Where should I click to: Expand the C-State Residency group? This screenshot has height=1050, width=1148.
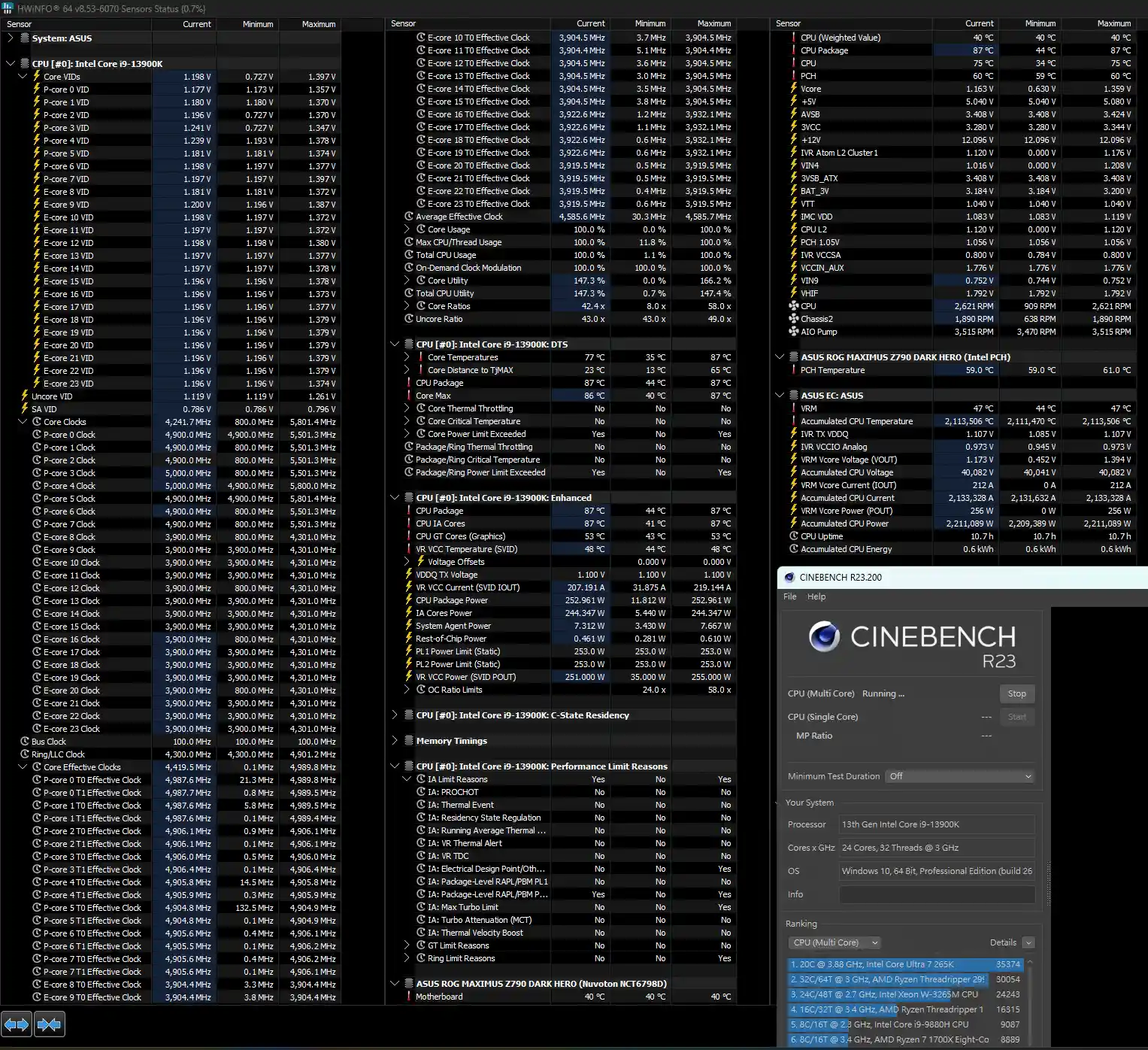395,715
